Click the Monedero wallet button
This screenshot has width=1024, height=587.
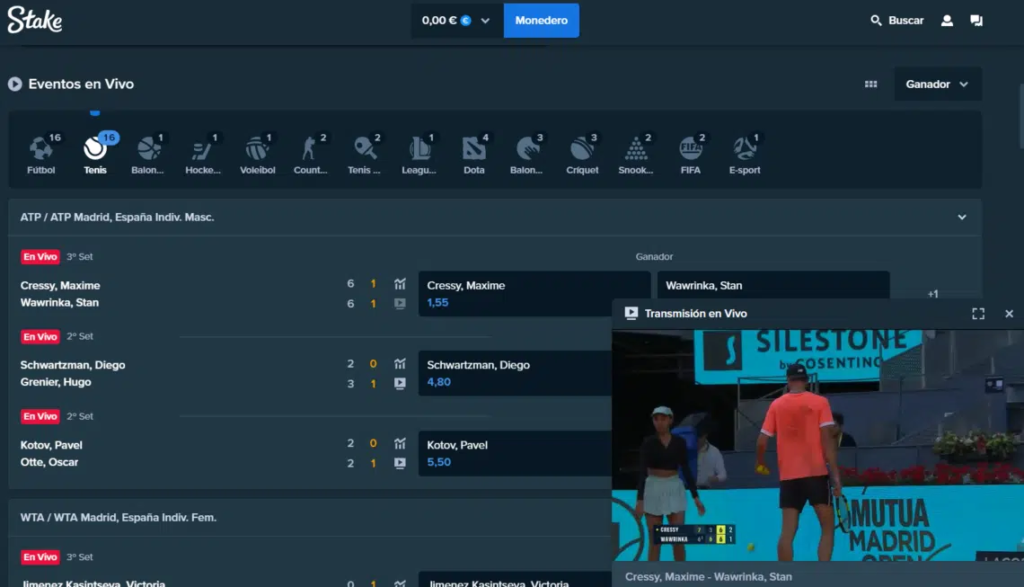(x=541, y=20)
